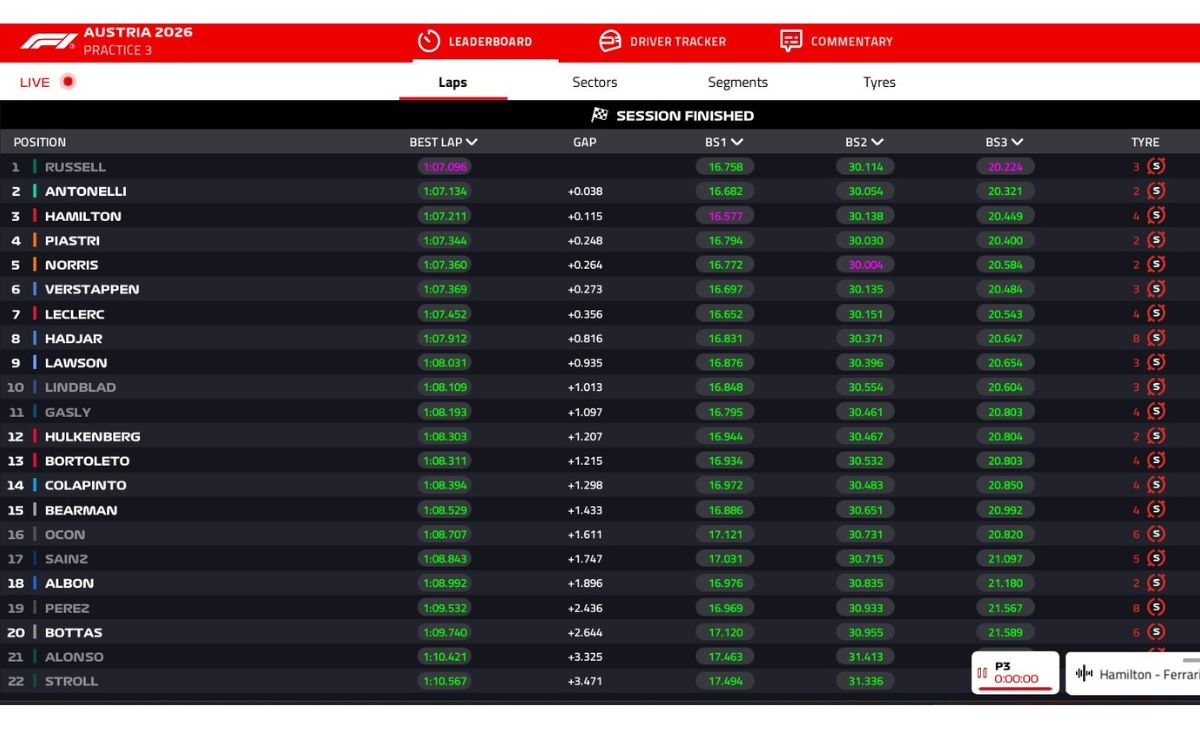This screenshot has height=729, width=1200.
Task: Click Perez's soft tyre icon
Action: [x=1156, y=608]
